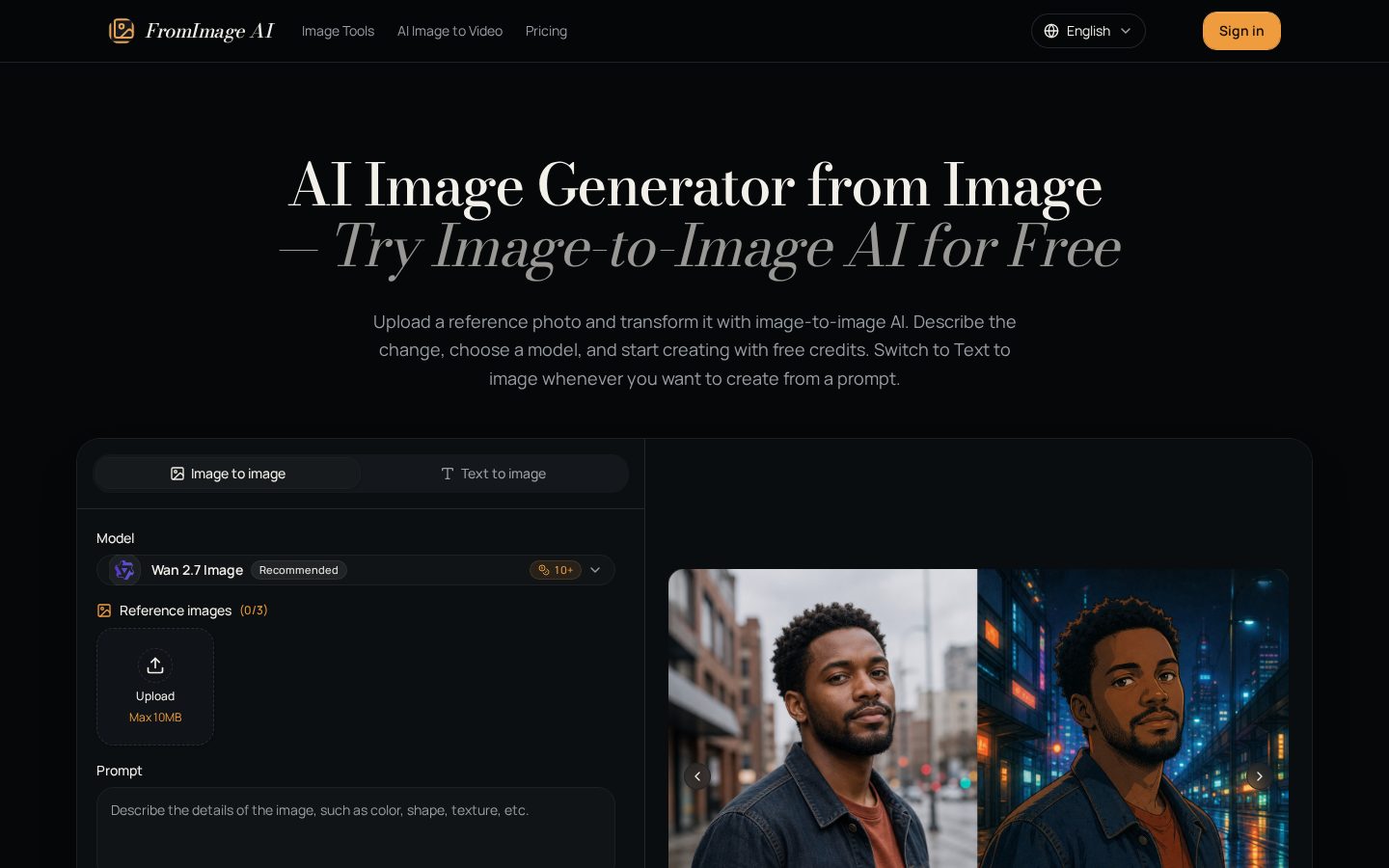The width and height of the screenshot is (1389, 868).
Task: Show the previous example image
Action: pos(697,776)
